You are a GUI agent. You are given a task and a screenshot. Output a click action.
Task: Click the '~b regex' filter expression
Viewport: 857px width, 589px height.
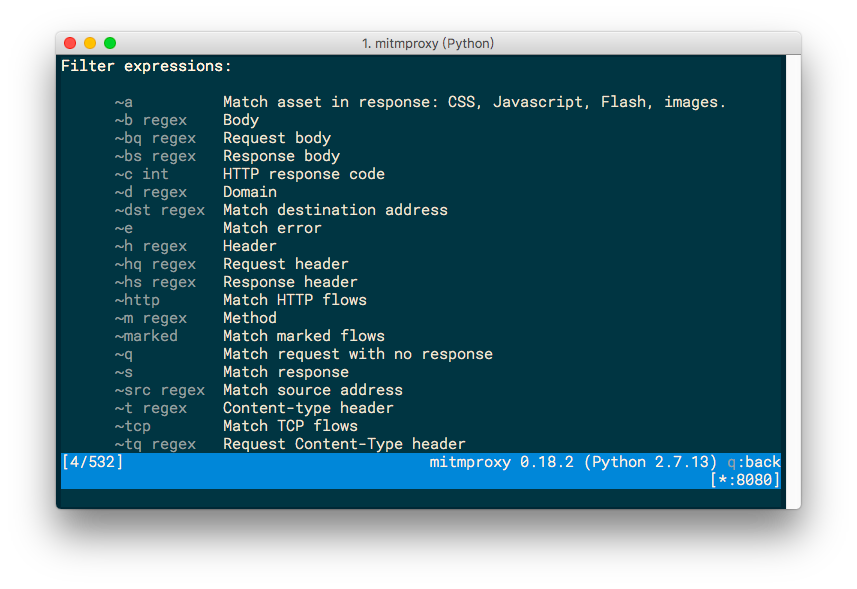(151, 120)
